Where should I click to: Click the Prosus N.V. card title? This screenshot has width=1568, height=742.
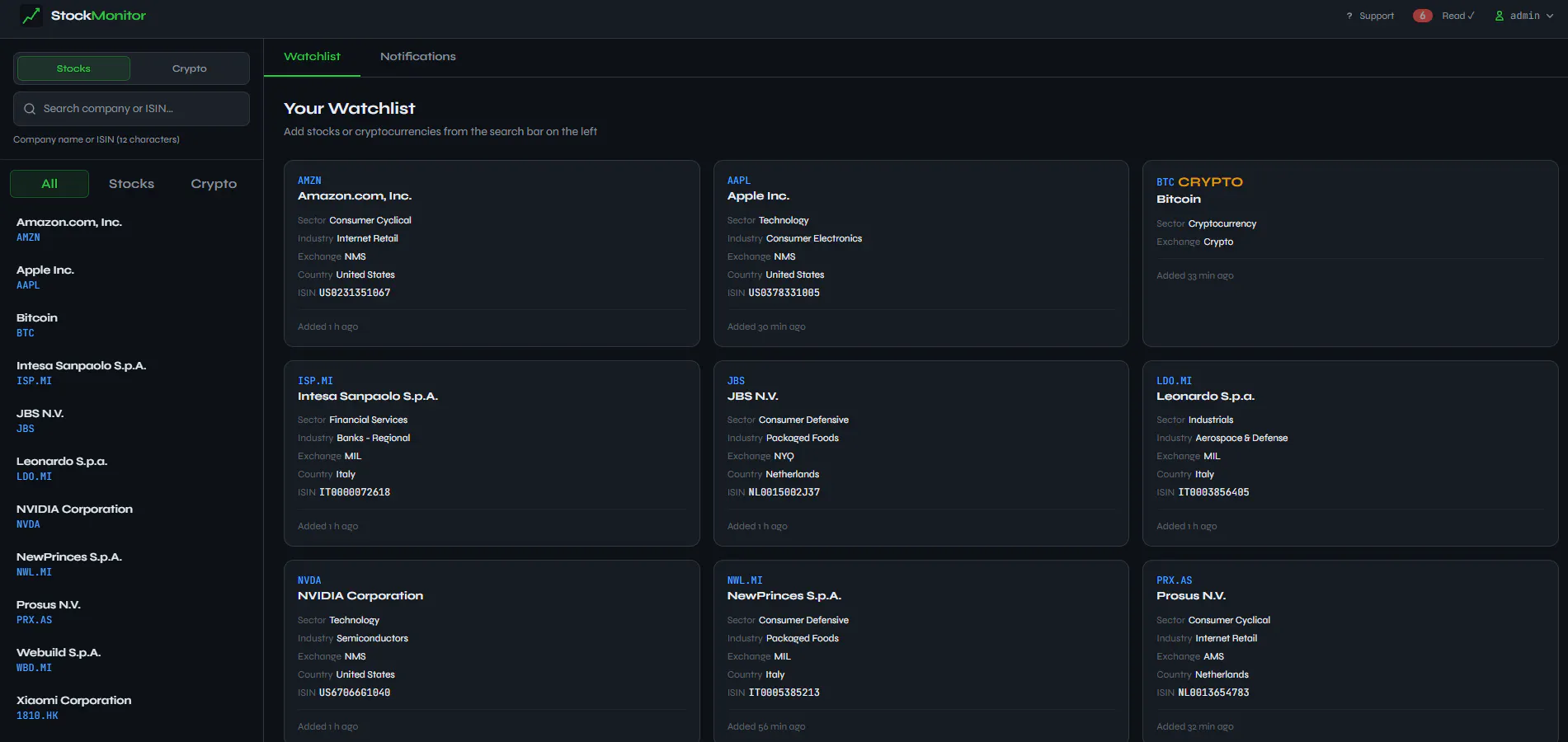(1191, 596)
